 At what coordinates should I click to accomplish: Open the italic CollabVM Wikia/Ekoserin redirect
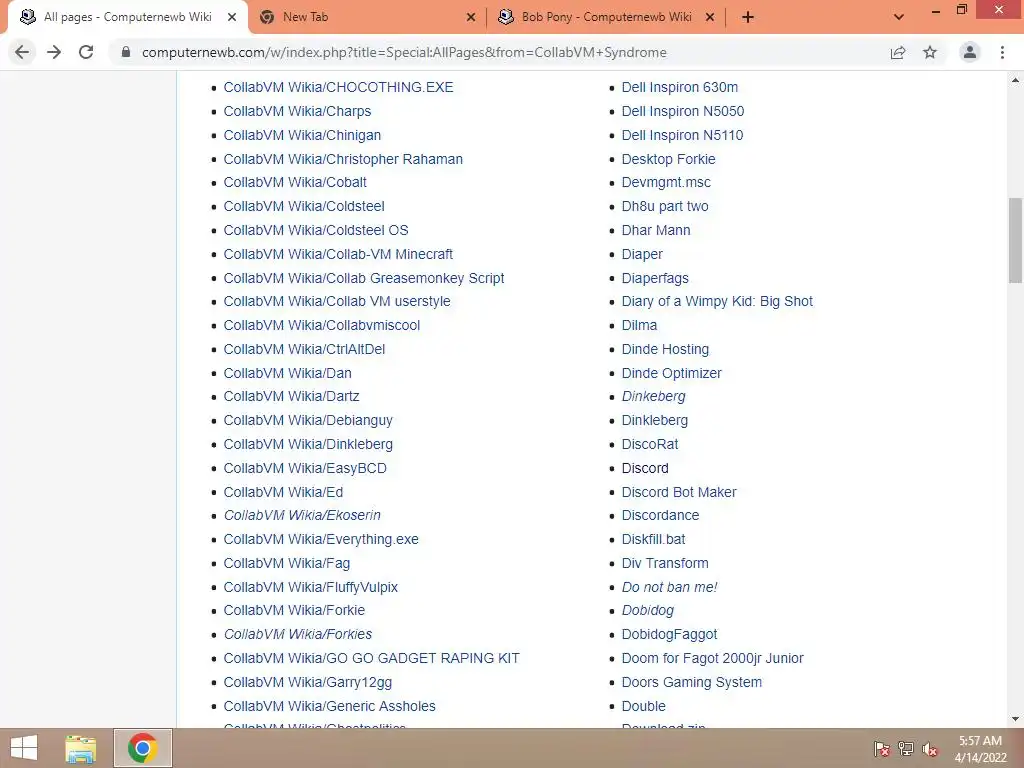point(302,515)
